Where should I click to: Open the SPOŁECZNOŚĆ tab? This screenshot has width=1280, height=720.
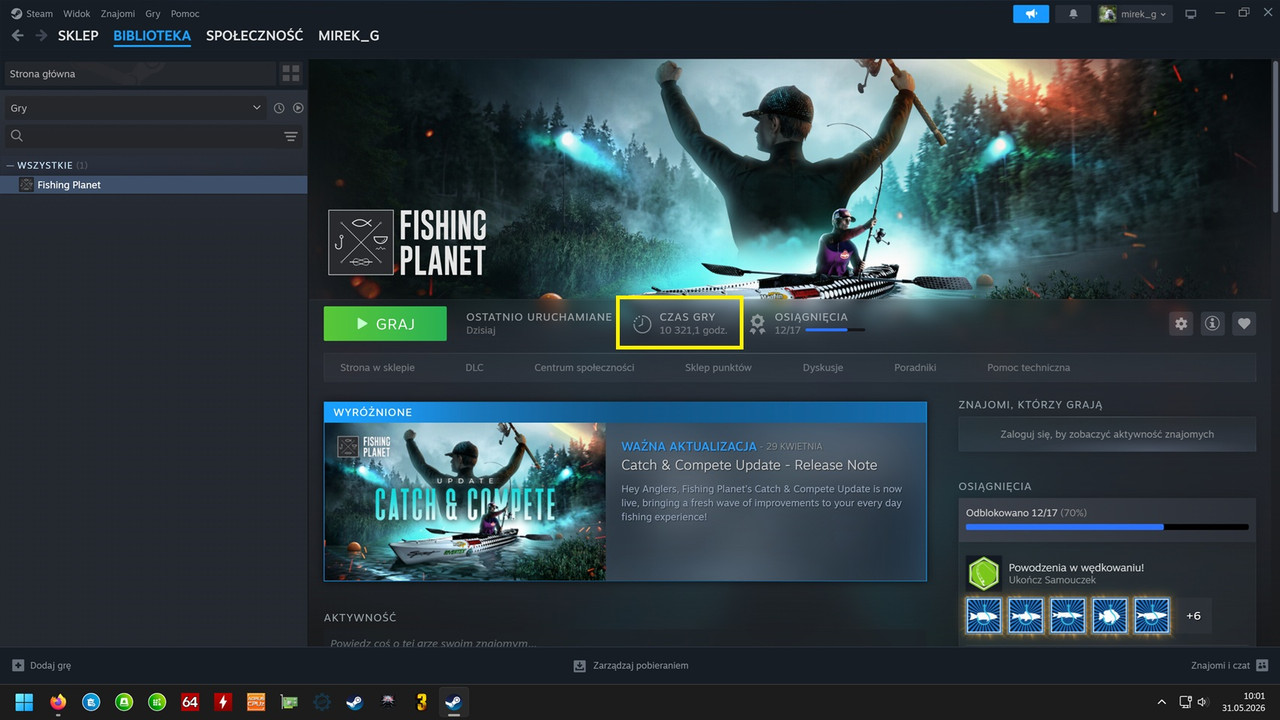254,36
